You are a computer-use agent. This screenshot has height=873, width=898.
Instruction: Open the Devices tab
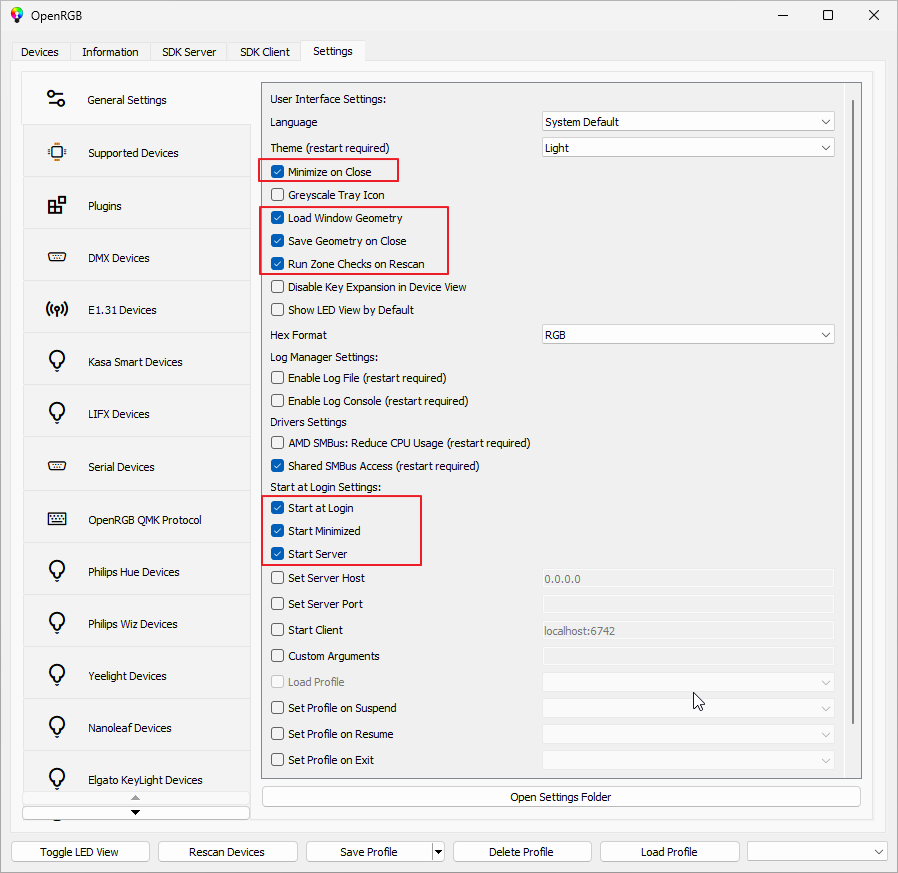(40, 51)
